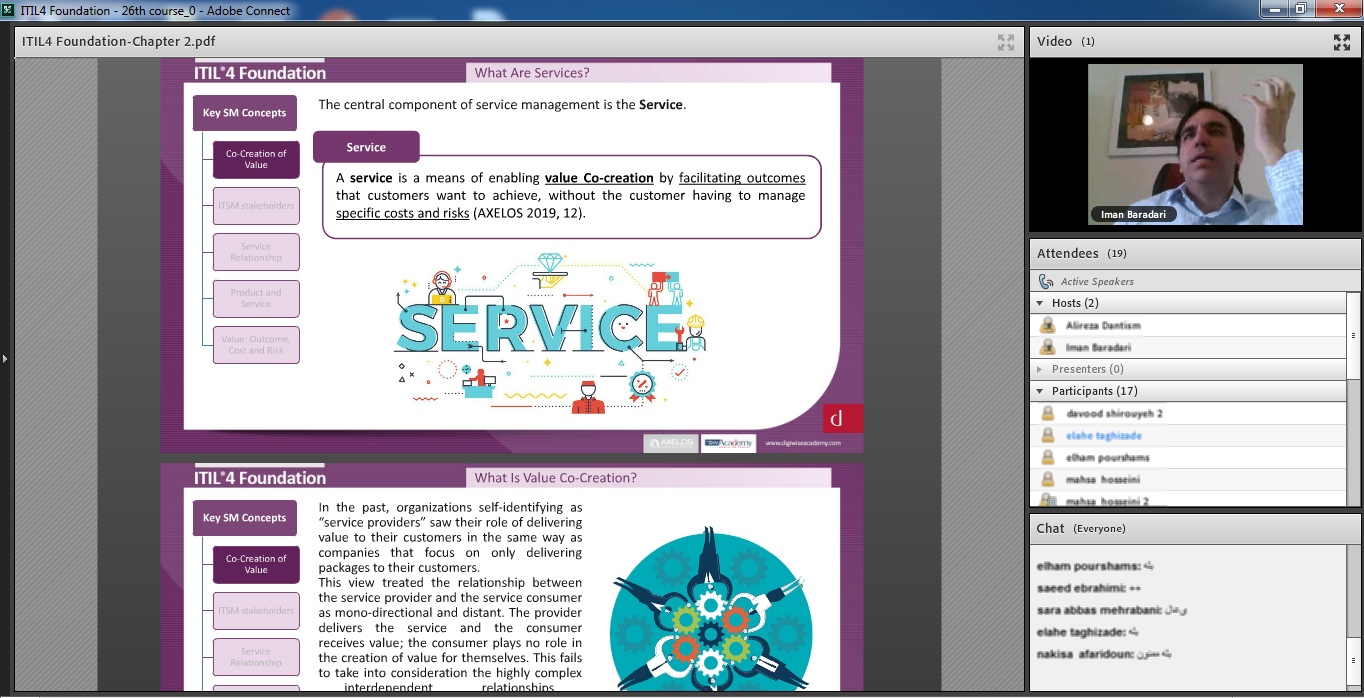1364x698 pixels.
Task: Click participant icon beside davood shirouyeh 2
Action: coord(1048,413)
